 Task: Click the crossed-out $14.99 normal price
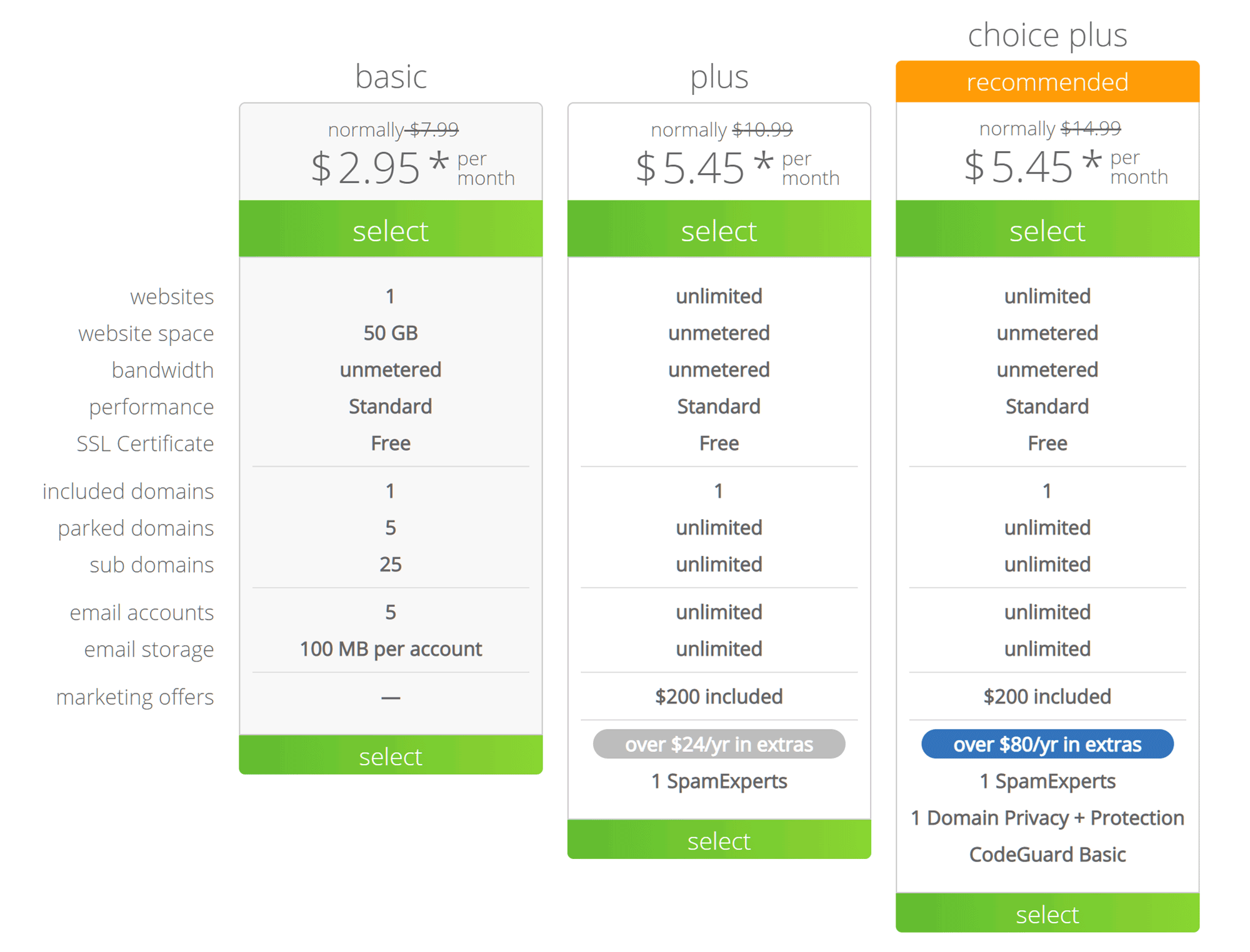1091,128
